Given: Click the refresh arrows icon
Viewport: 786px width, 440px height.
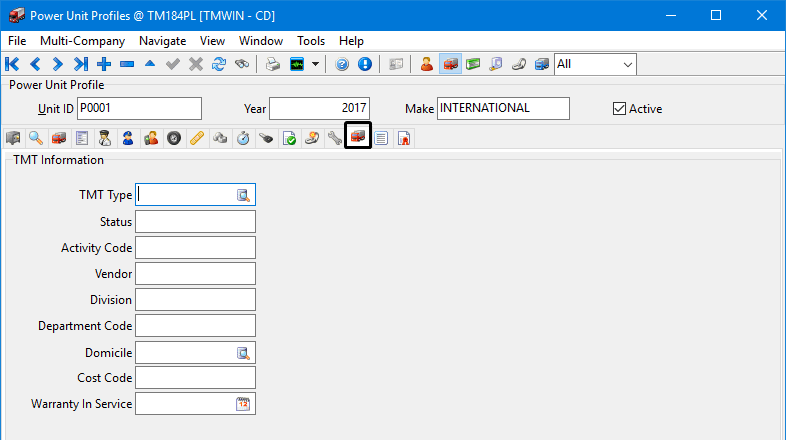Looking at the screenshot, I should pos(218,64).
